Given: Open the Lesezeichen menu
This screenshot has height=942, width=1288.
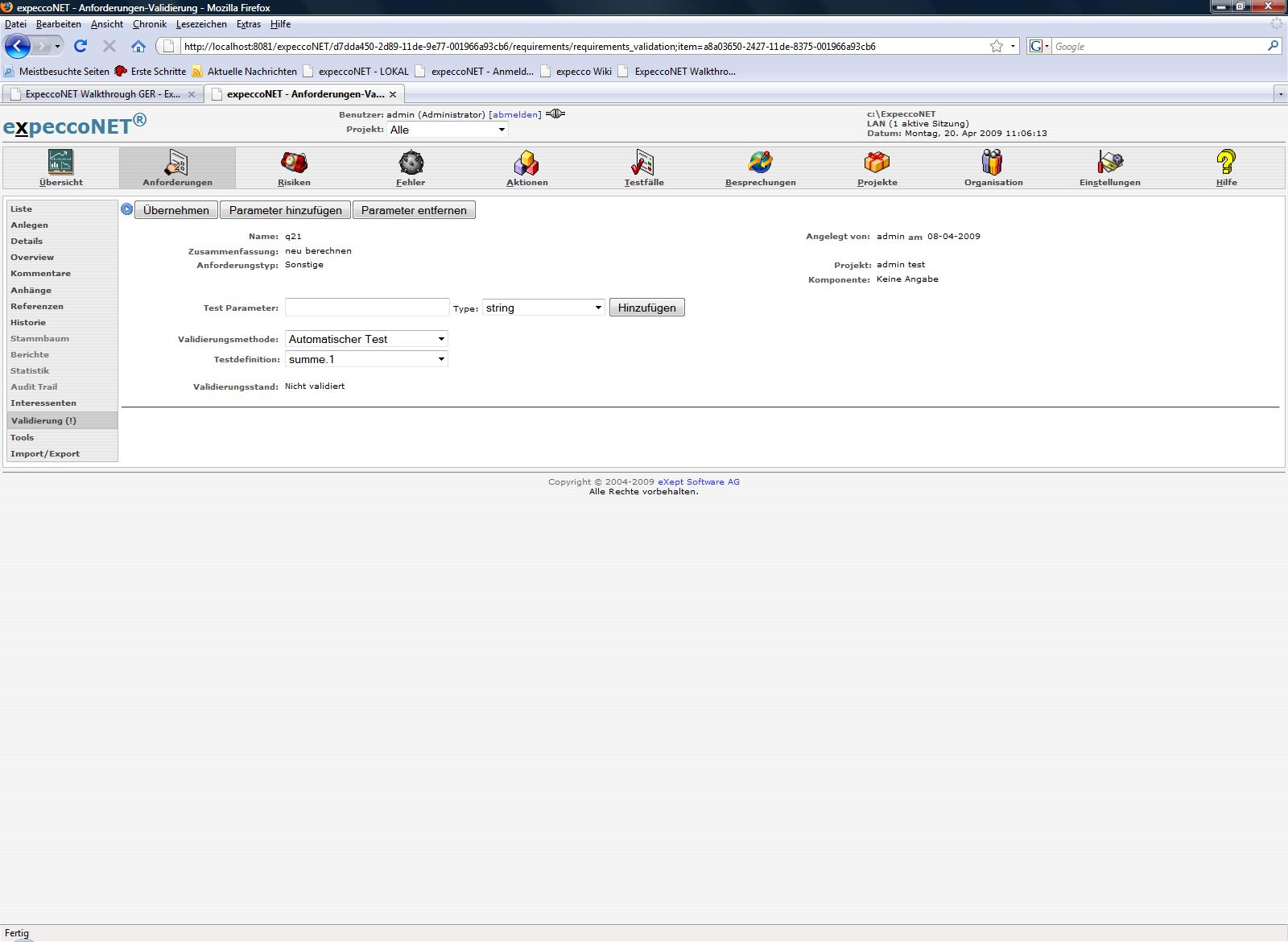Looking at the screenshot, I should tap(201, 24).
